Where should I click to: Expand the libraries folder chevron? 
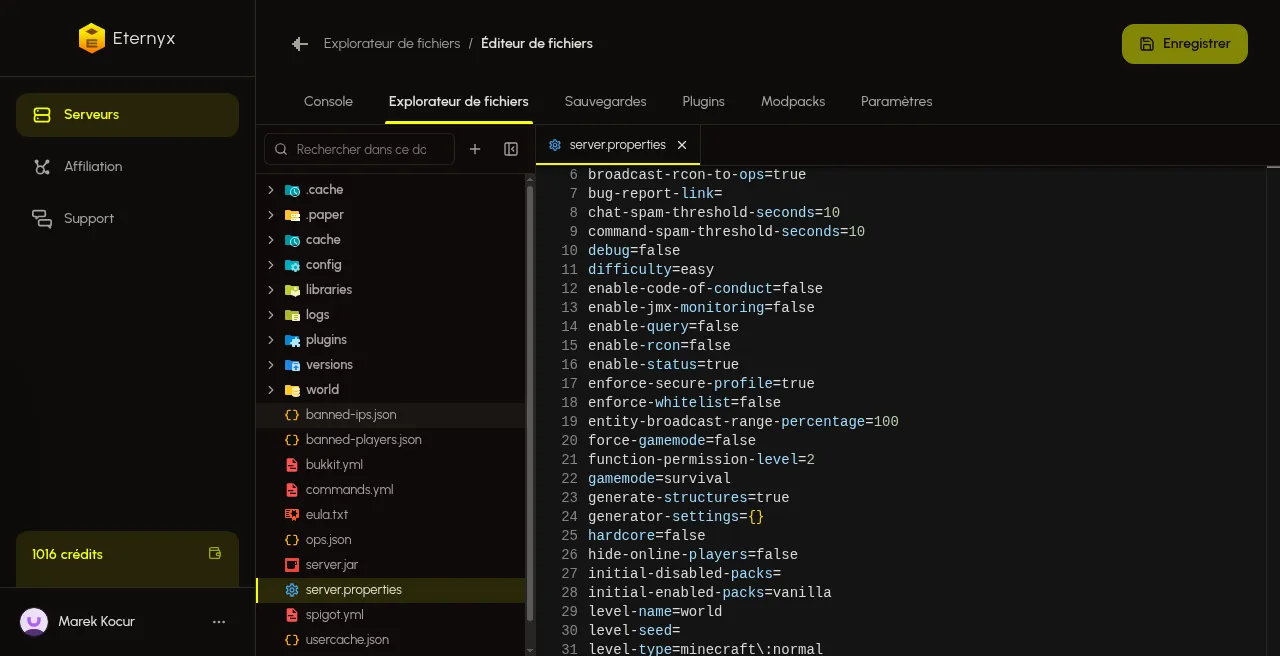[271, 290]
